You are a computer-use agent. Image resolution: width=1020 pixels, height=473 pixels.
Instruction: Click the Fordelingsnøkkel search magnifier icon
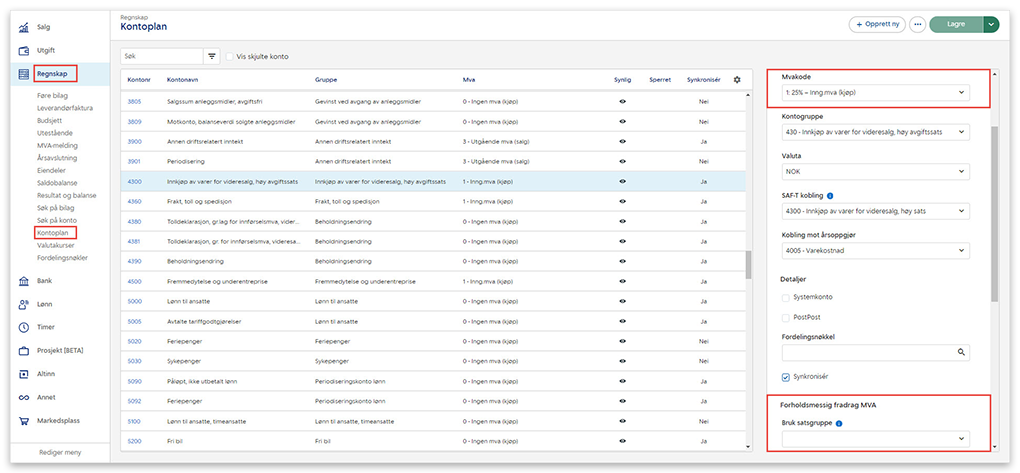point(961,352)
